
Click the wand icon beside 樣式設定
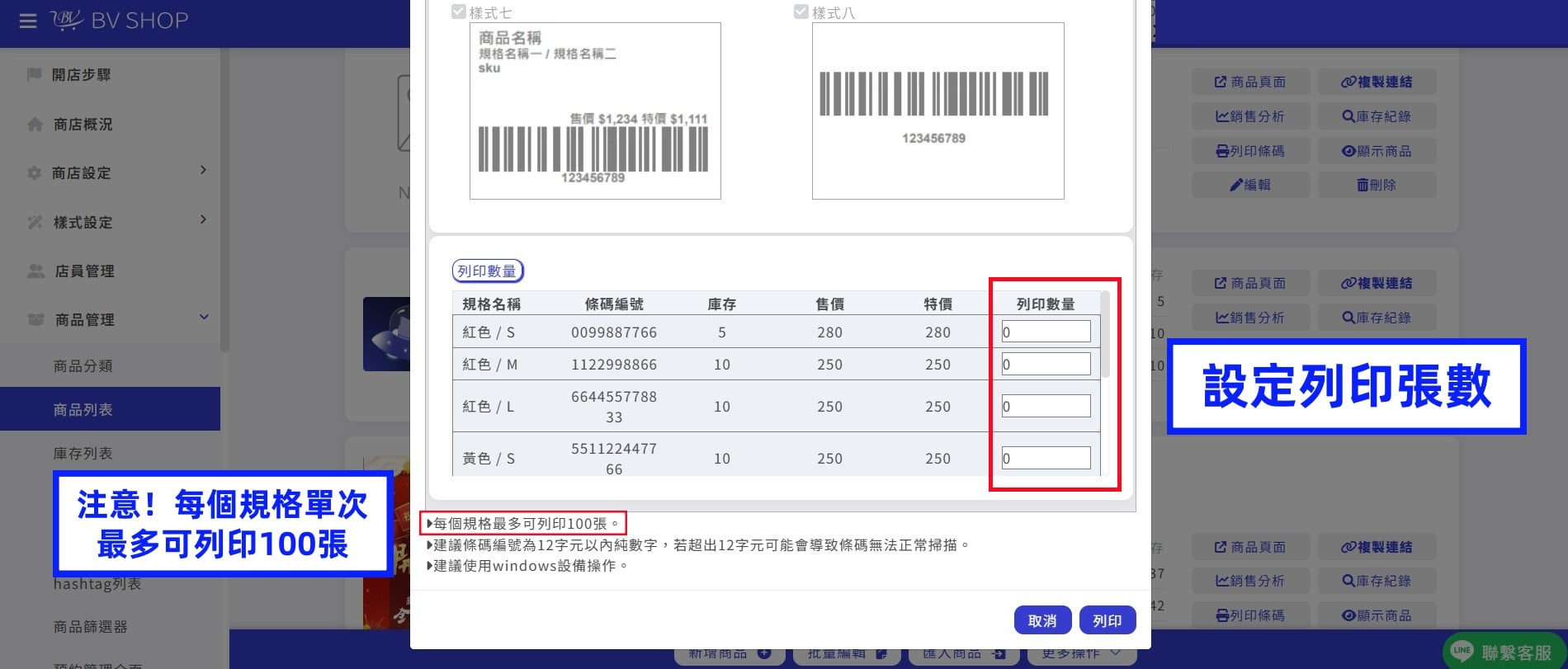tap(35, 222)
